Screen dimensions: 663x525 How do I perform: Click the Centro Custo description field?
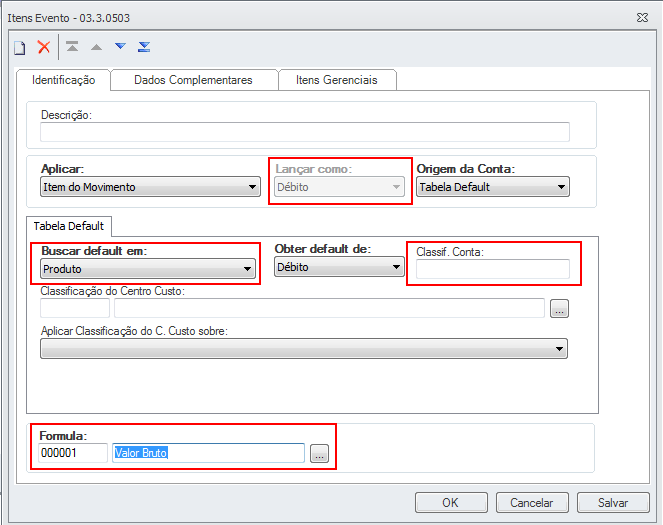pos(329,308)
